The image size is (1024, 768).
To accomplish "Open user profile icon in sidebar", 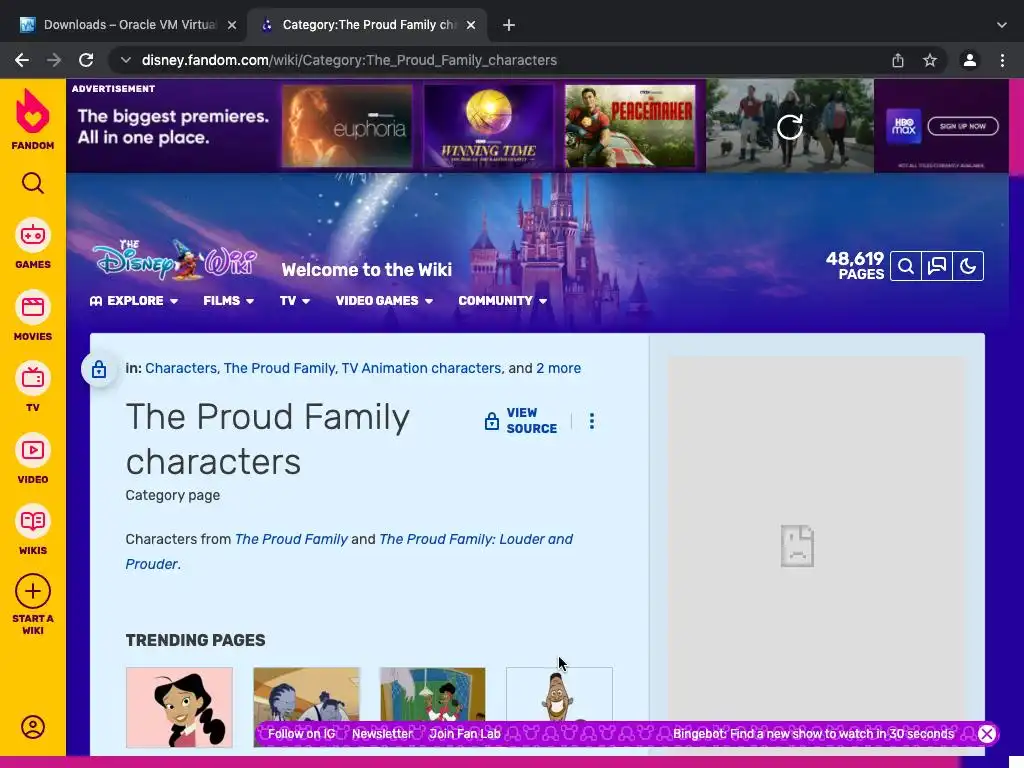I will (33, 727).
